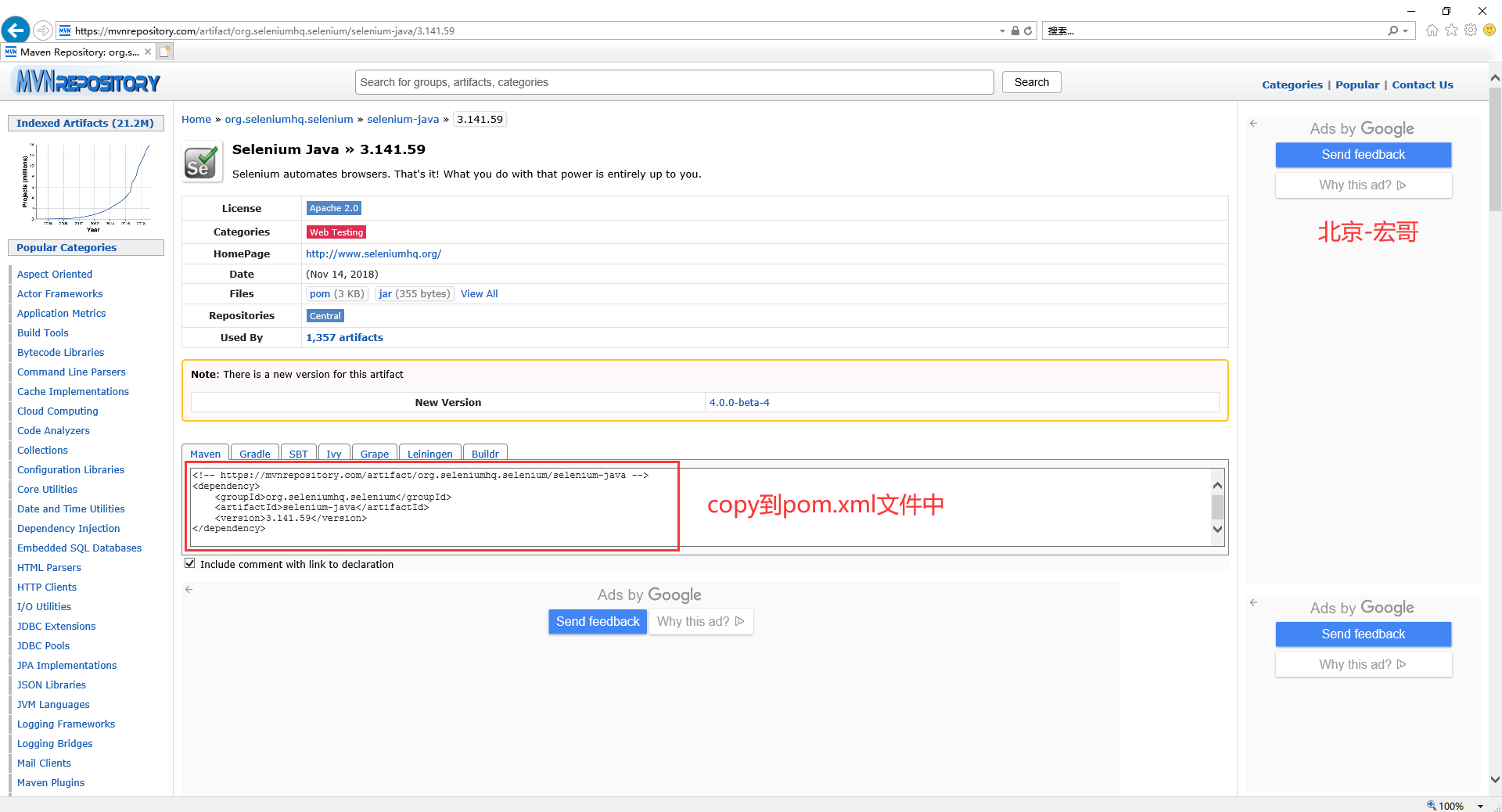
Task: Click the Selenium Se artifact icon
Action: tap(202, 162)
